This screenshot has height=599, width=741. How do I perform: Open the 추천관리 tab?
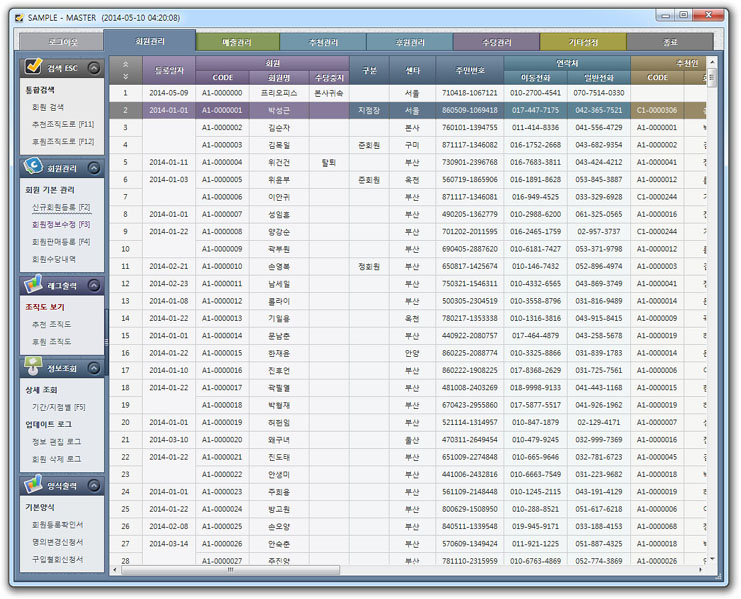click(x=323, y=42)
